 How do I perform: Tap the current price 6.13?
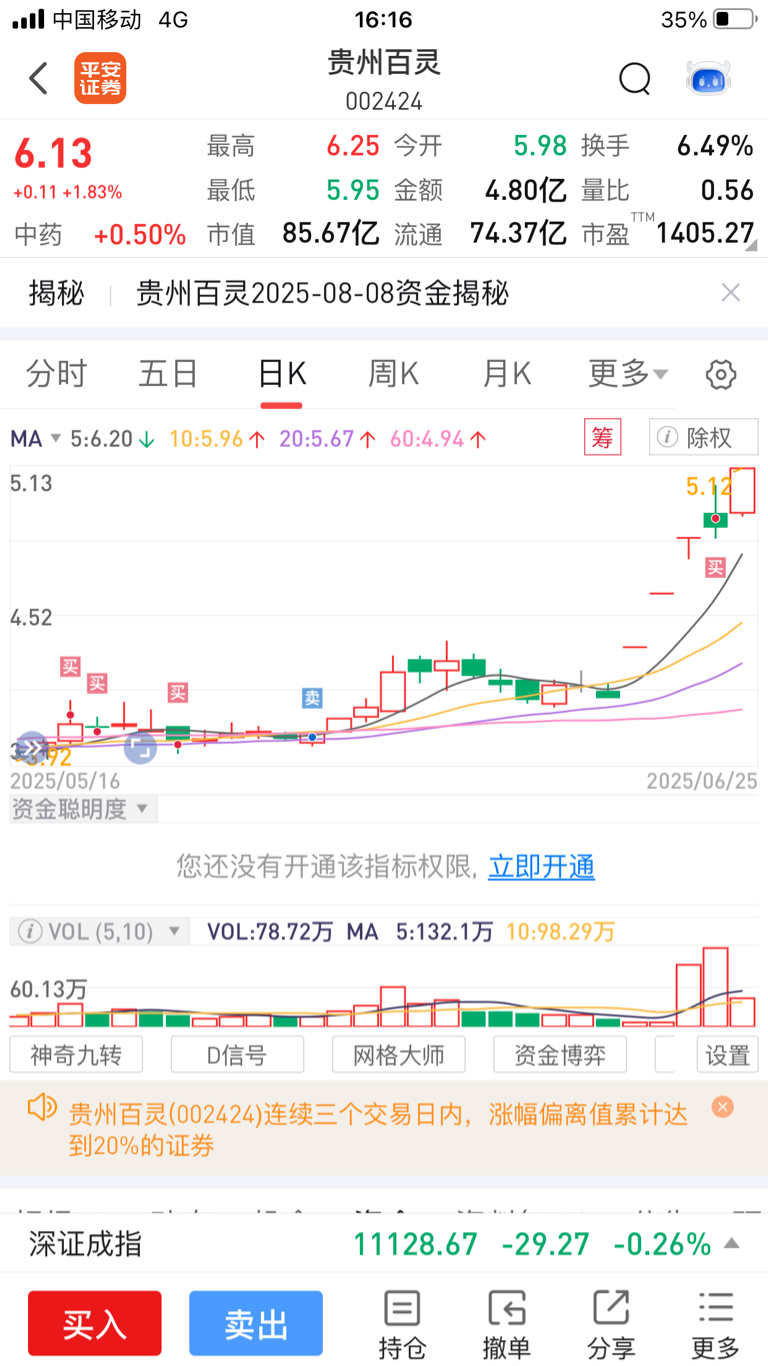tap(53, 153)
